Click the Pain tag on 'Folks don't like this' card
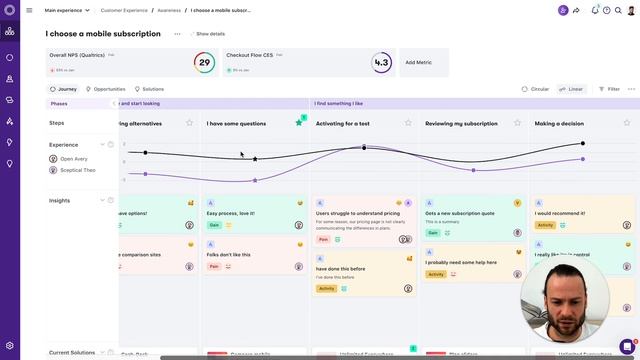The width and height of the screenshot is (640, 360). 214,266
